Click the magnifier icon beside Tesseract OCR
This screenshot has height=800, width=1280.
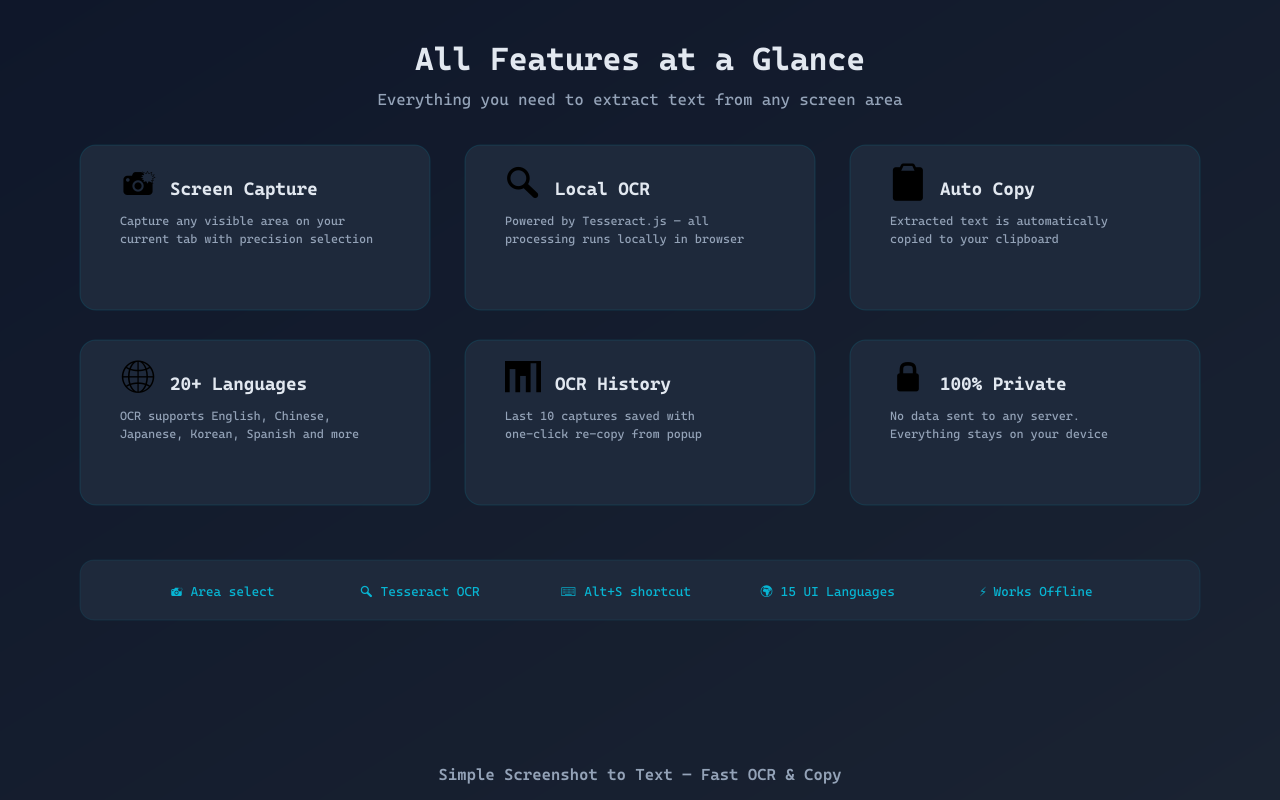click(366, 591)
